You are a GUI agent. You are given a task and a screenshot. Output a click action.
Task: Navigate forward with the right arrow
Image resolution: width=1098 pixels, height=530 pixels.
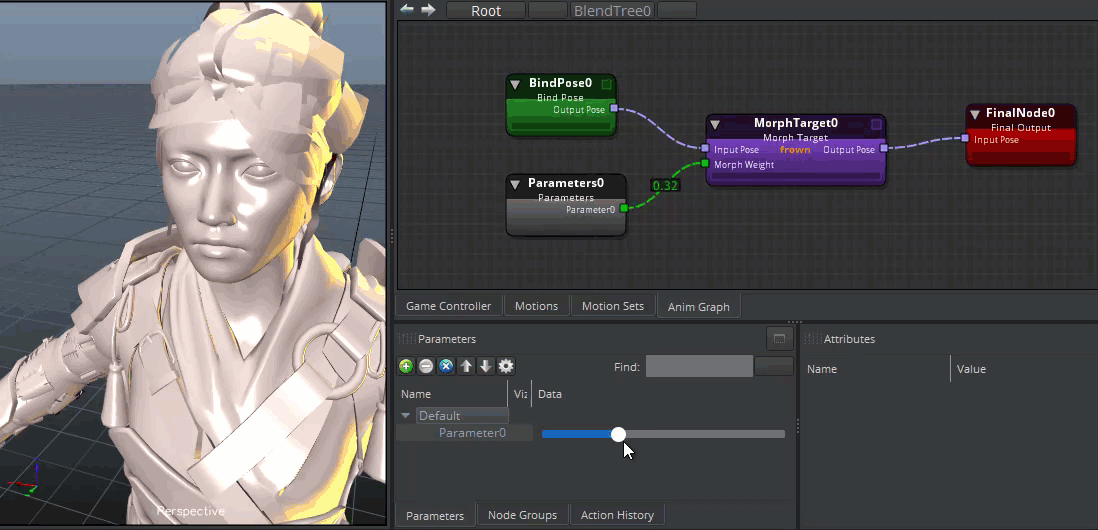pyautogui.click(x=428, y=10)
